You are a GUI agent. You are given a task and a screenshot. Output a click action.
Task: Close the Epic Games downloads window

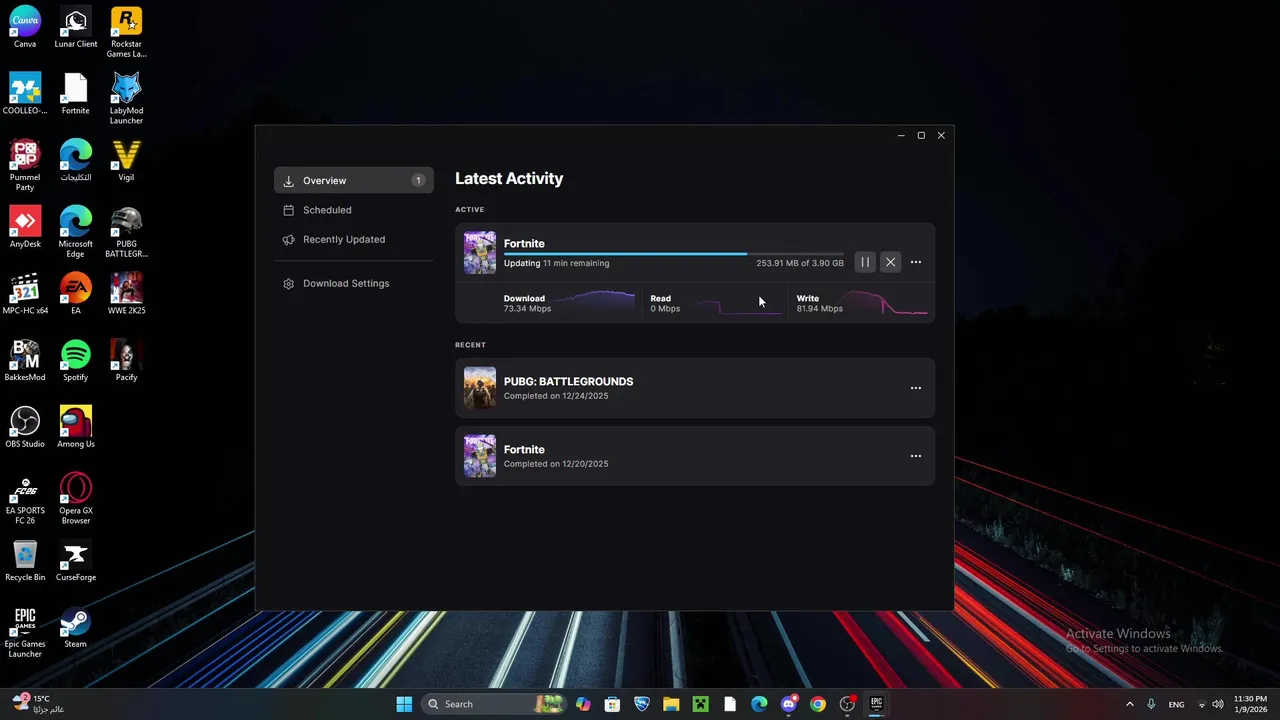coord(941,135)
